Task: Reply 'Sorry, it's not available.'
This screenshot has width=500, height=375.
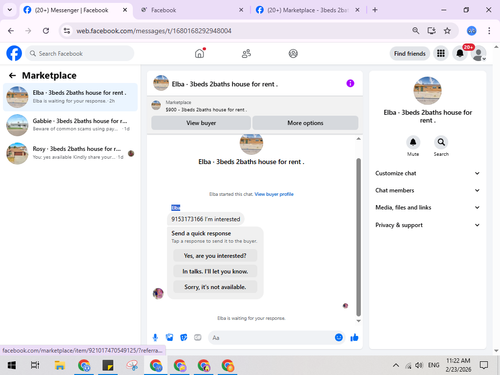Action: pos(215,287)
